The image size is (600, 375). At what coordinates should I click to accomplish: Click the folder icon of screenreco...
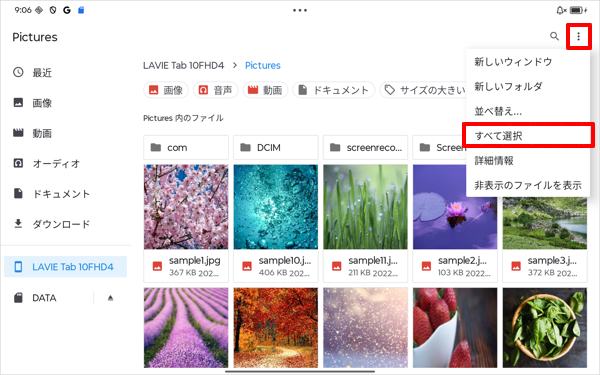tap(335, 147)
